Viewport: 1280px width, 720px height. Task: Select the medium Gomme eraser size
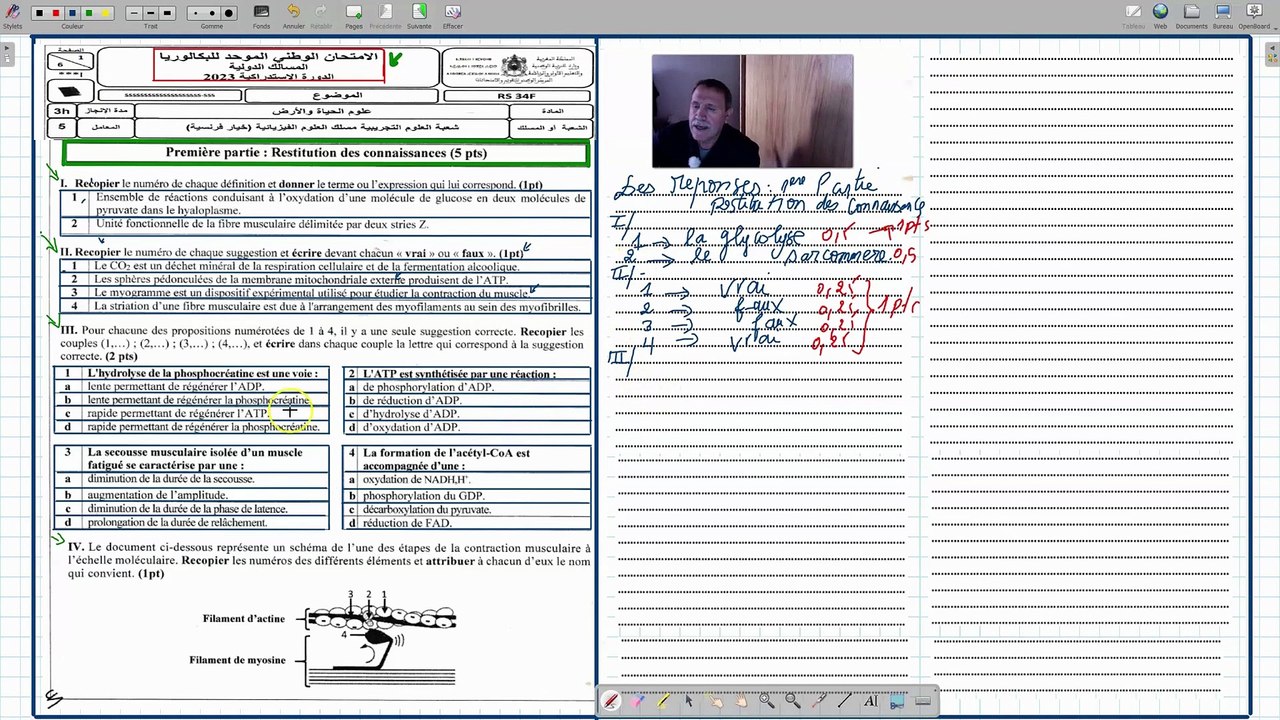[x=212, y=13]
